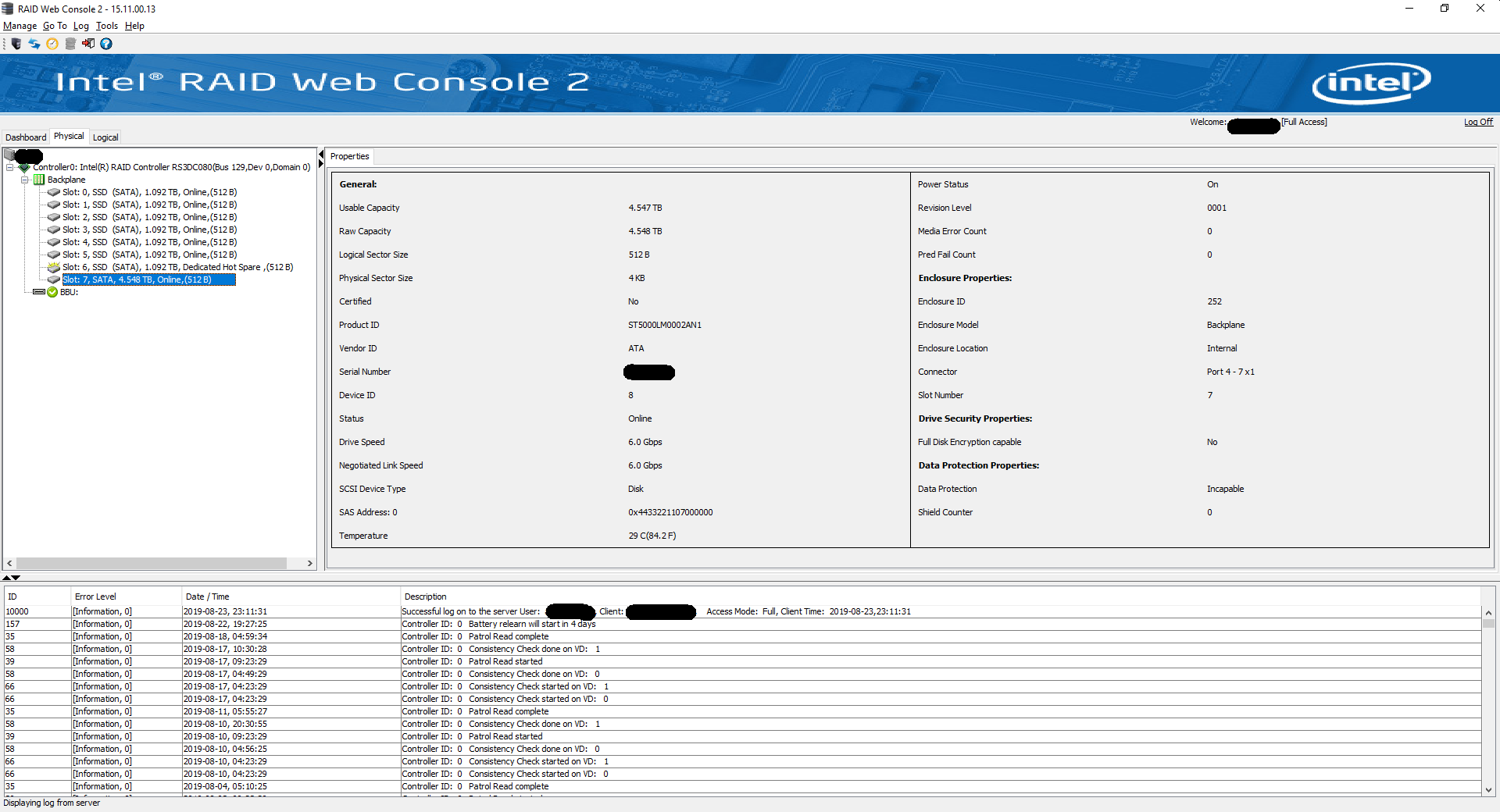
Task: Click the drive icon for Slot 0
Action: [x=54, y=192]
